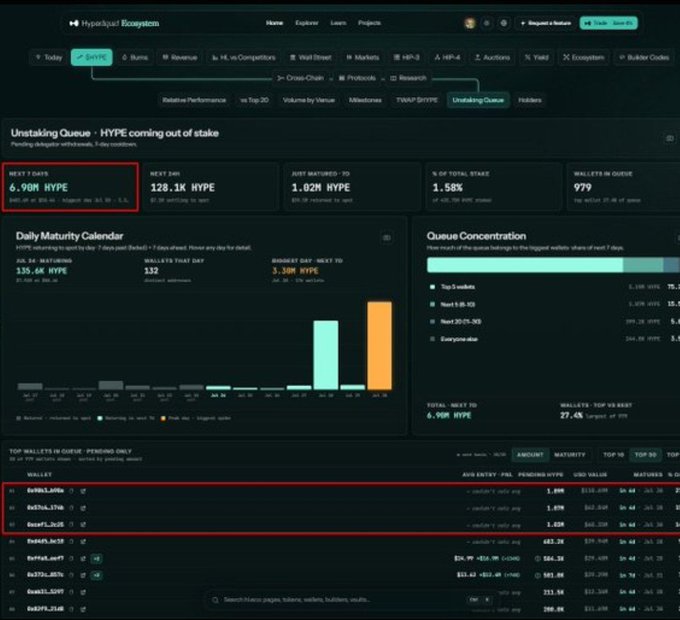This screenshot has width=680, height=620.
Task: Click the tallest teal bar in the calendar chart
Action: pos(326,355)
